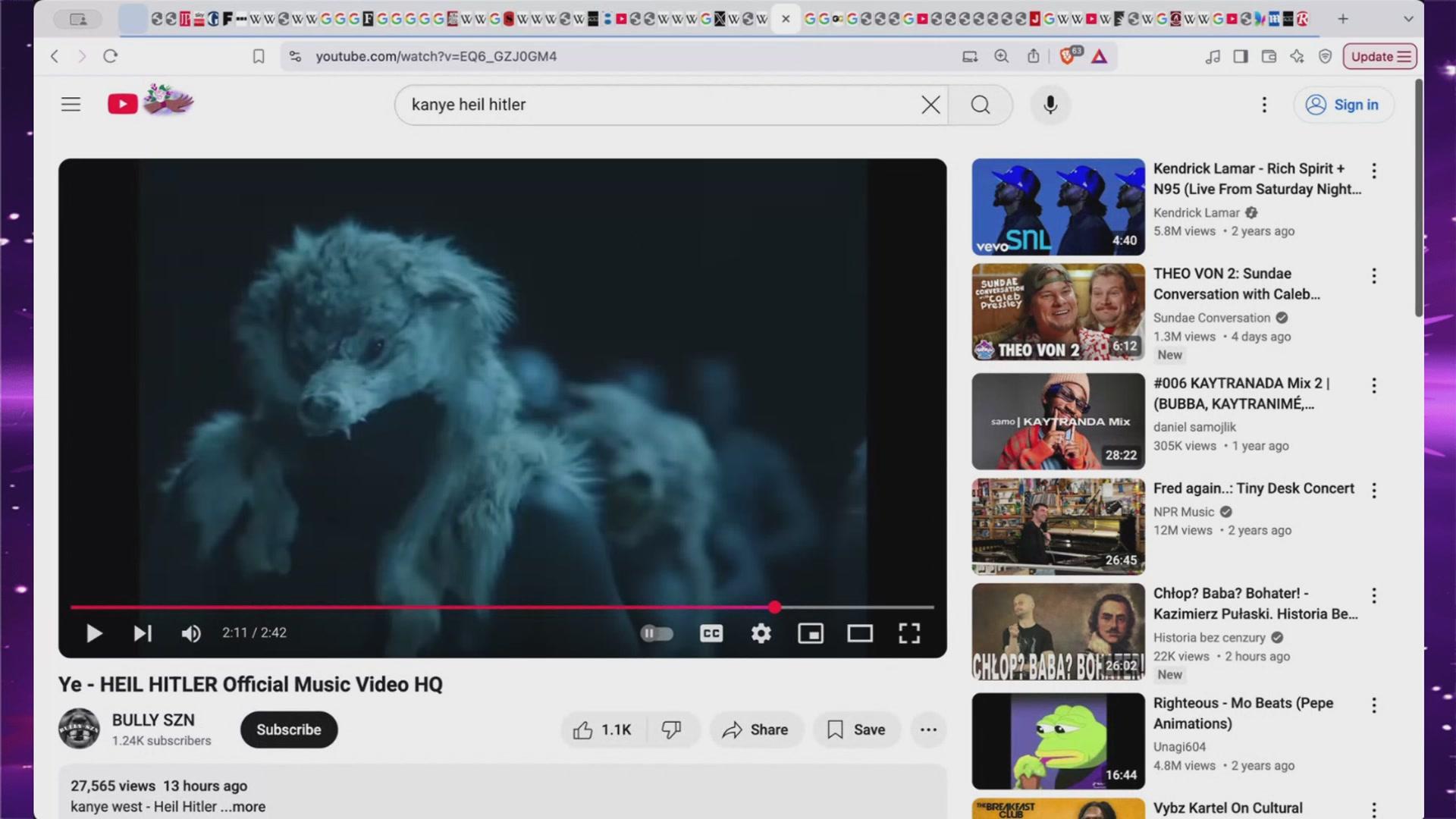Mute the video volume speaker icon
Image resolution: width=1456 pixels, height=819 pixels.
click(191, 633)
